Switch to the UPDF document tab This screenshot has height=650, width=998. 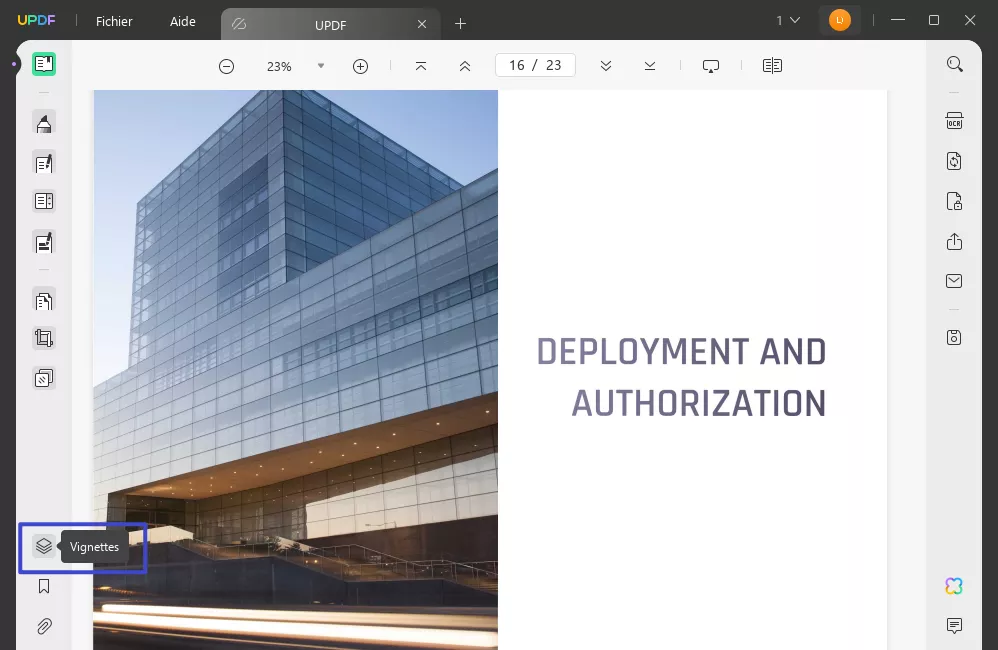330,24
